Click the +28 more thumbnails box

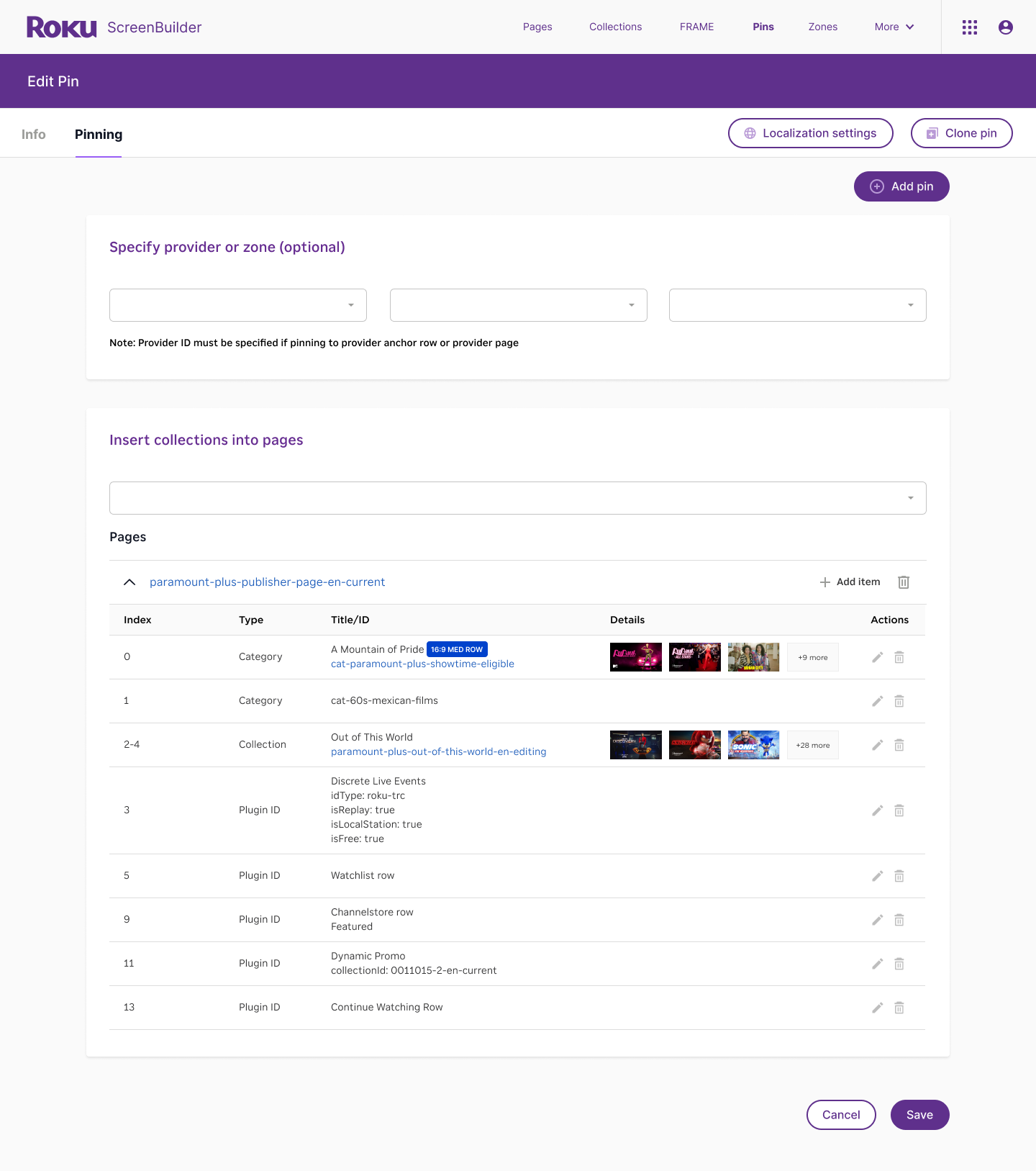tap(813, 745)
